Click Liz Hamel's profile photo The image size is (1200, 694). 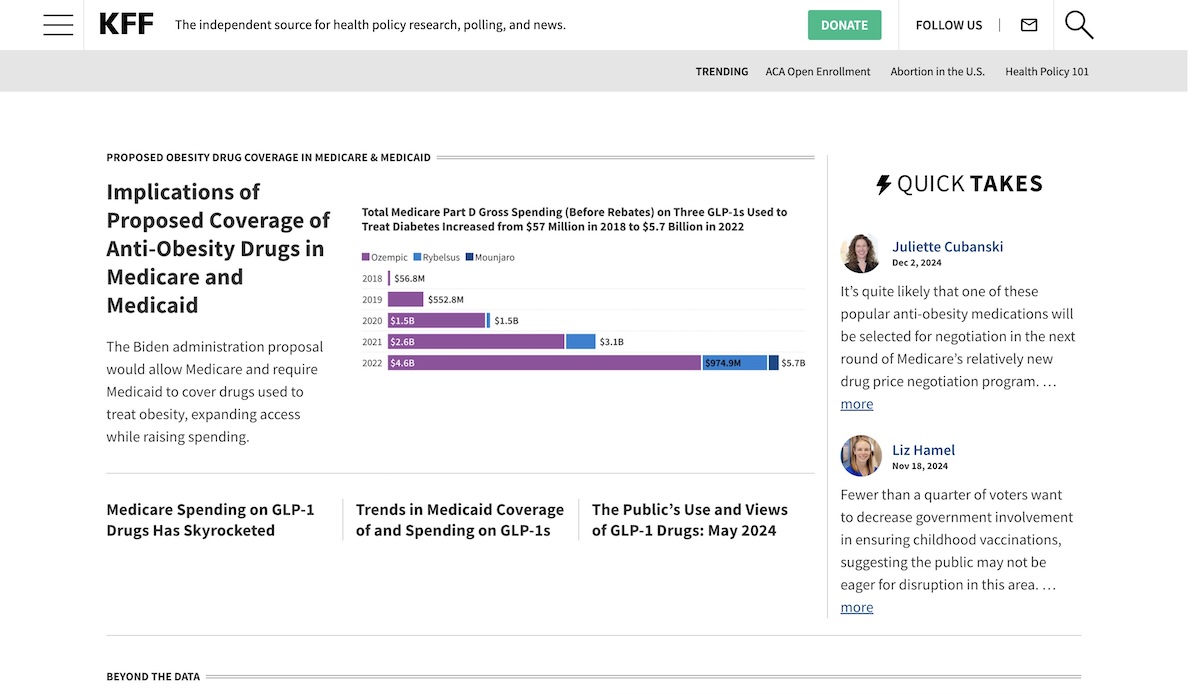point(861,456)
